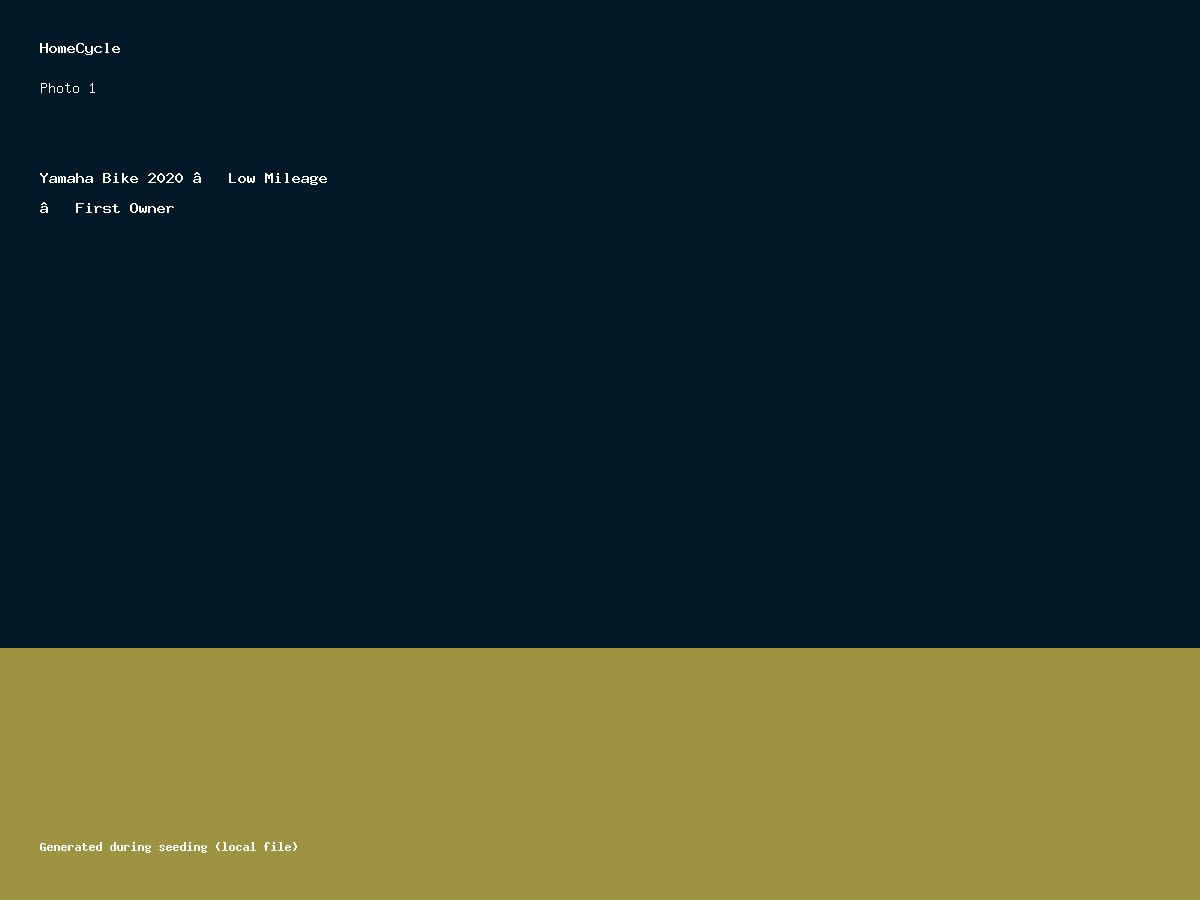Screen dimensions: 1200x900
Task: Click the word Low in the heading
Action: (241, 178)
